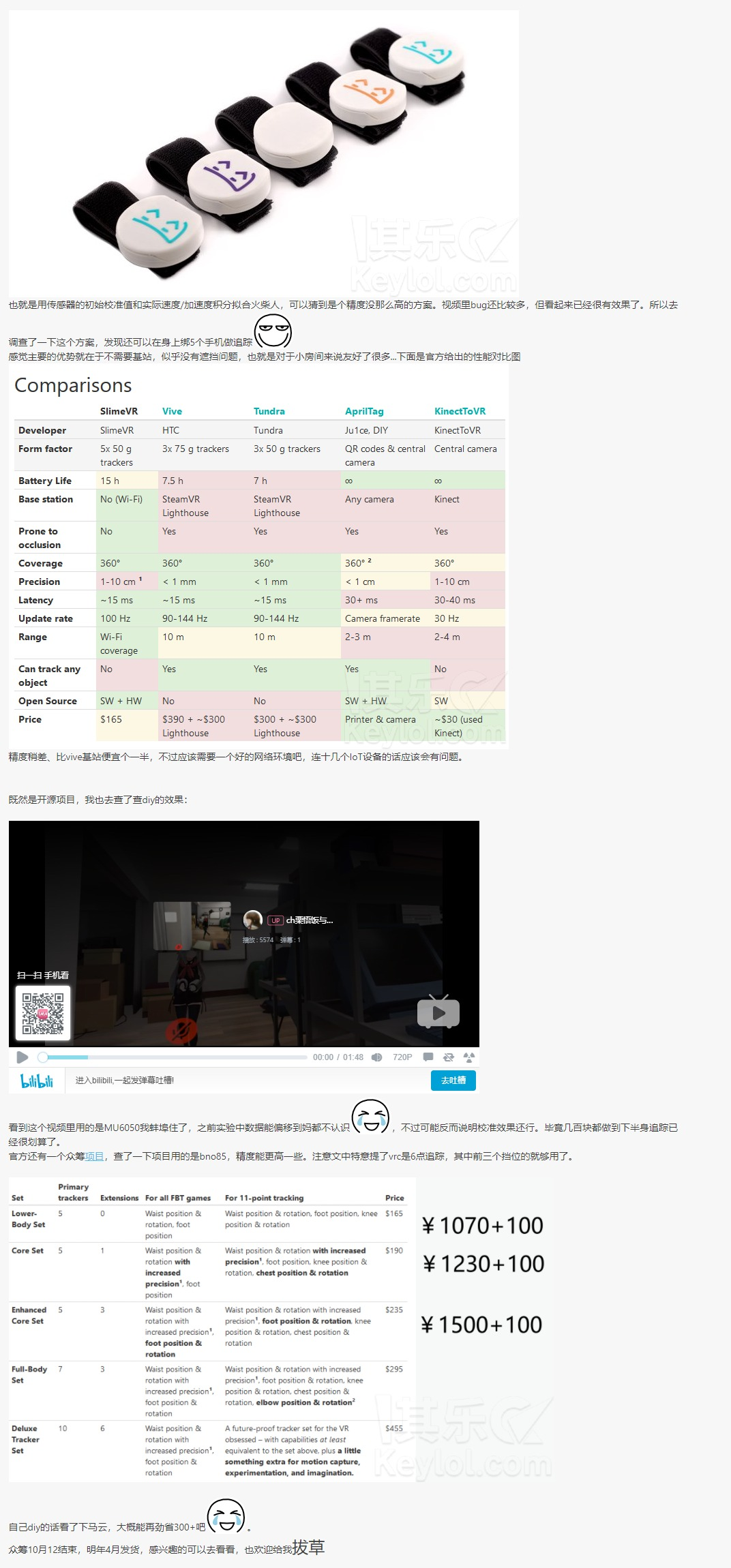
Task: Click the 去吐槽 button
Action: [x=453, y=1081]
